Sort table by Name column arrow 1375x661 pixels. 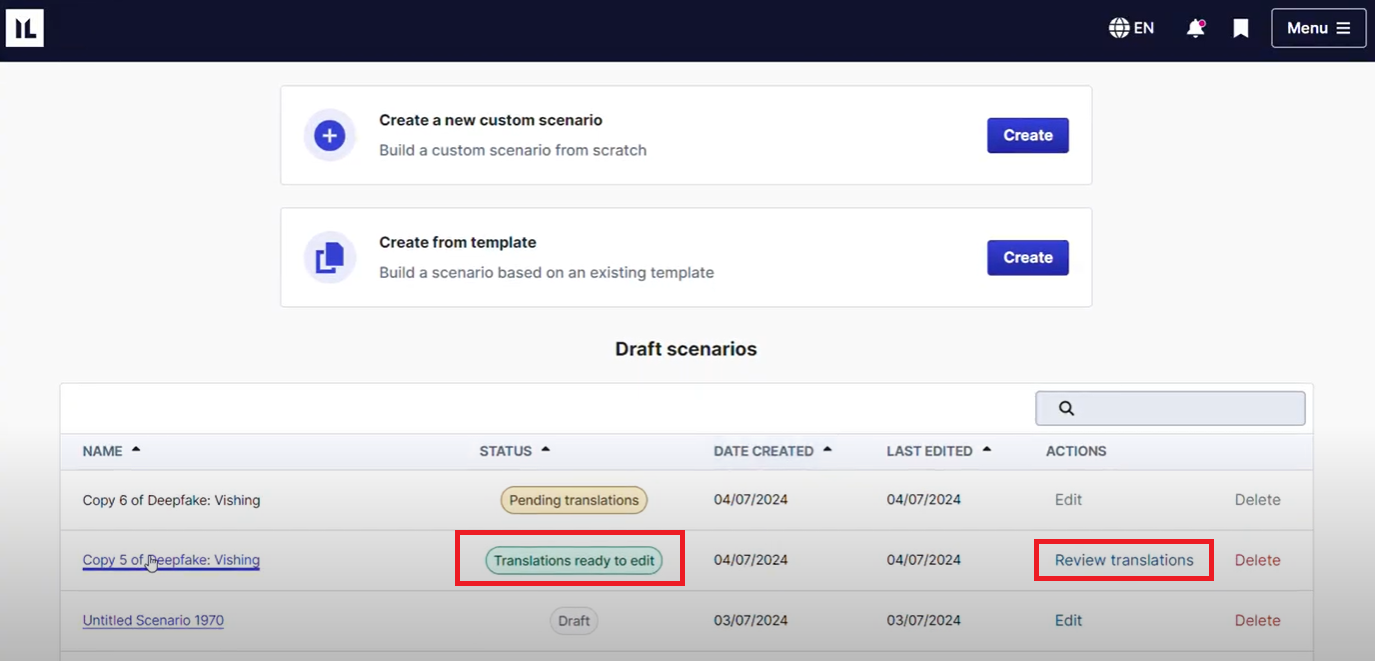[x=136, y=450]
